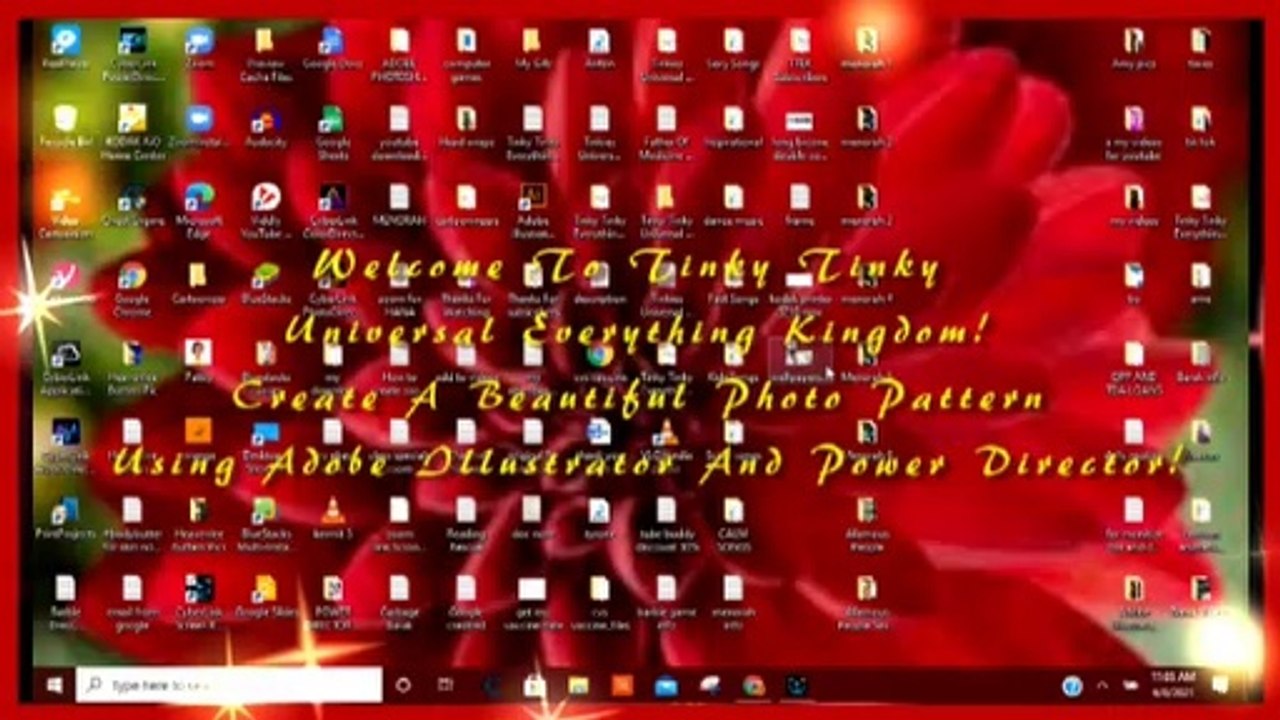This screenshot has width=1280, height=720.
Task: Select the MENORAH text file icon
Action: point(399,205)
